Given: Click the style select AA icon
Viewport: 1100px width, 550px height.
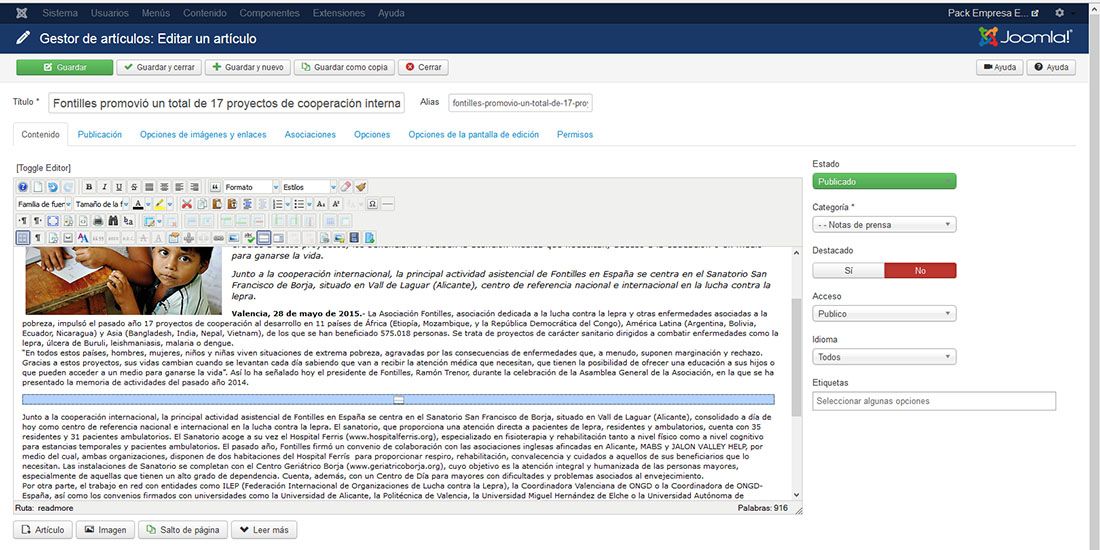Looking at the screenshot, I should coord(83,238).
